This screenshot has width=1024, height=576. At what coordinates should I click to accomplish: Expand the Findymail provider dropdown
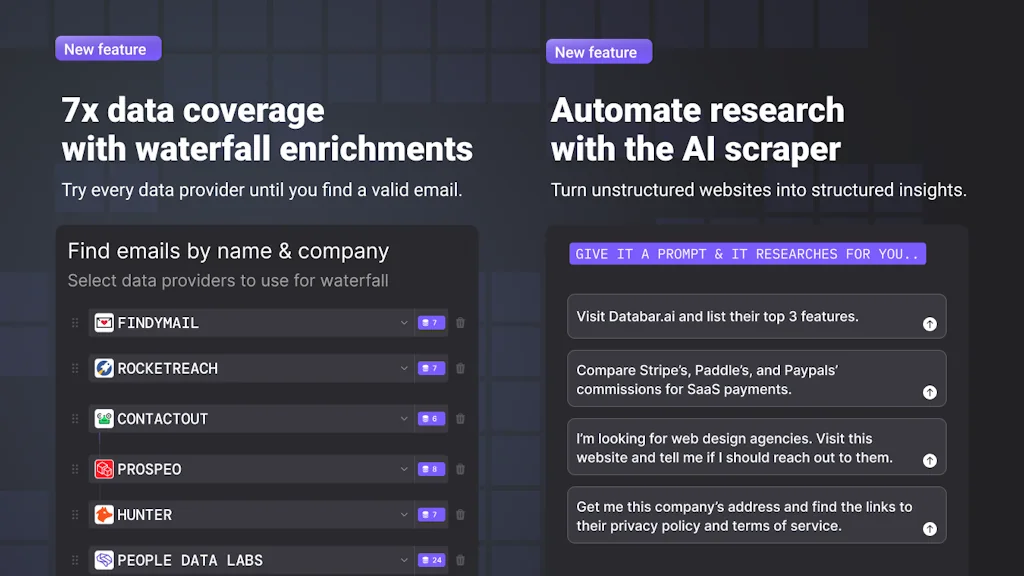point(404,323)
